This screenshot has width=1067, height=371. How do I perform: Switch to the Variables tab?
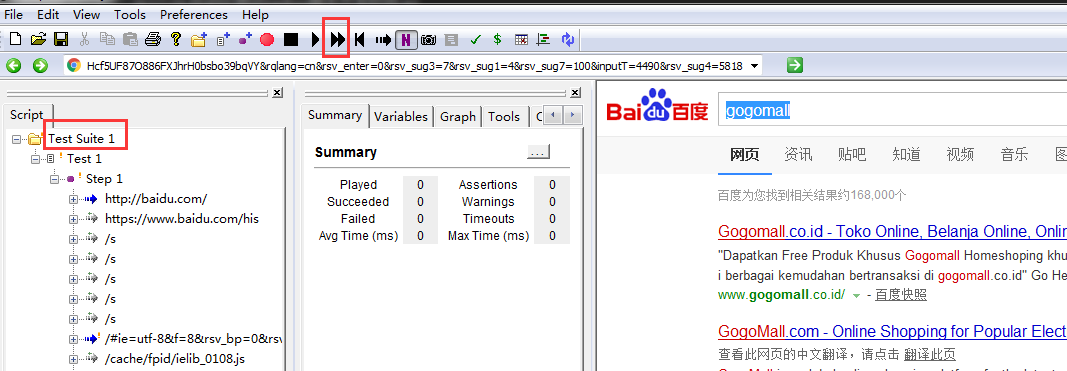pyautogui.click(x=401, y=116)
